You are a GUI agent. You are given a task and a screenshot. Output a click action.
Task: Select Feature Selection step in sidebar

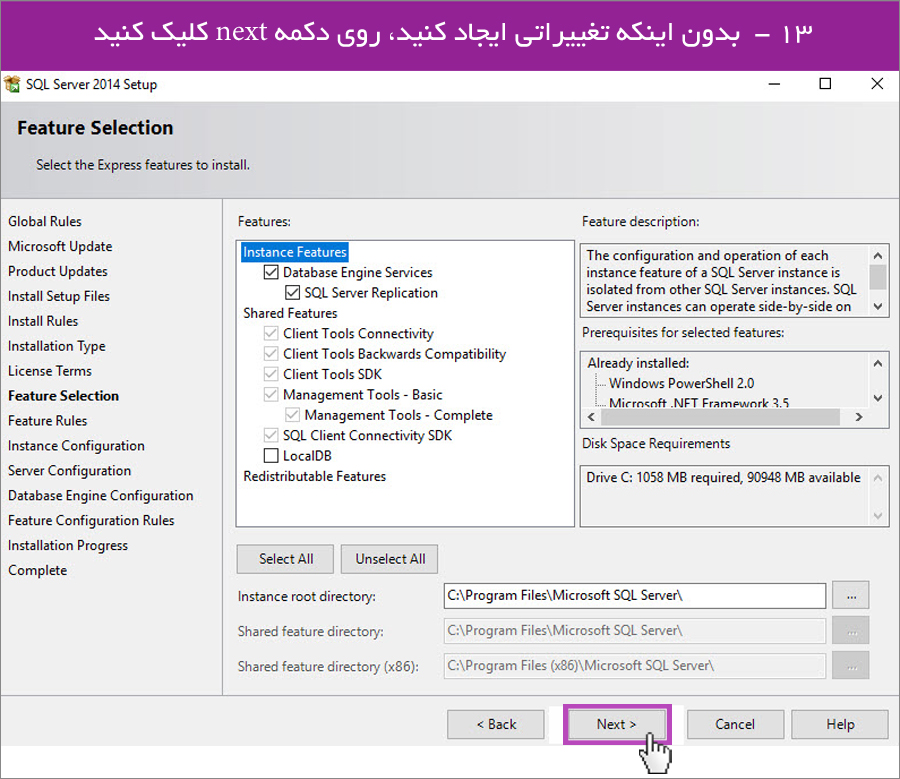click(x=63, y=396)
